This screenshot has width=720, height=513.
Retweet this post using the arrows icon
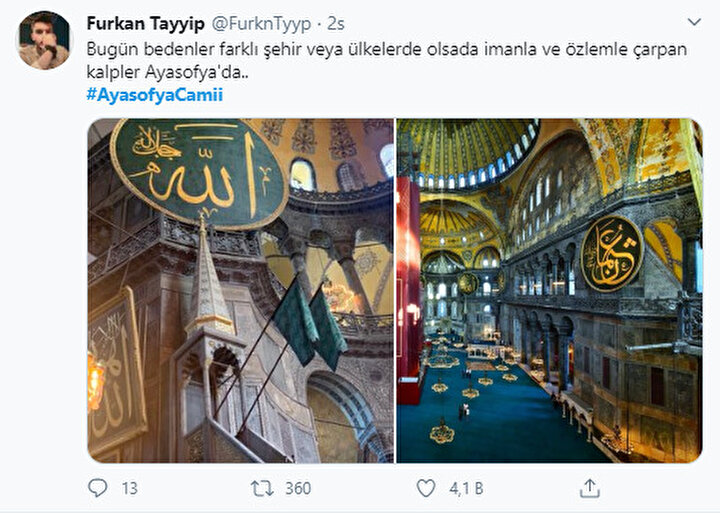coord(262,488)
